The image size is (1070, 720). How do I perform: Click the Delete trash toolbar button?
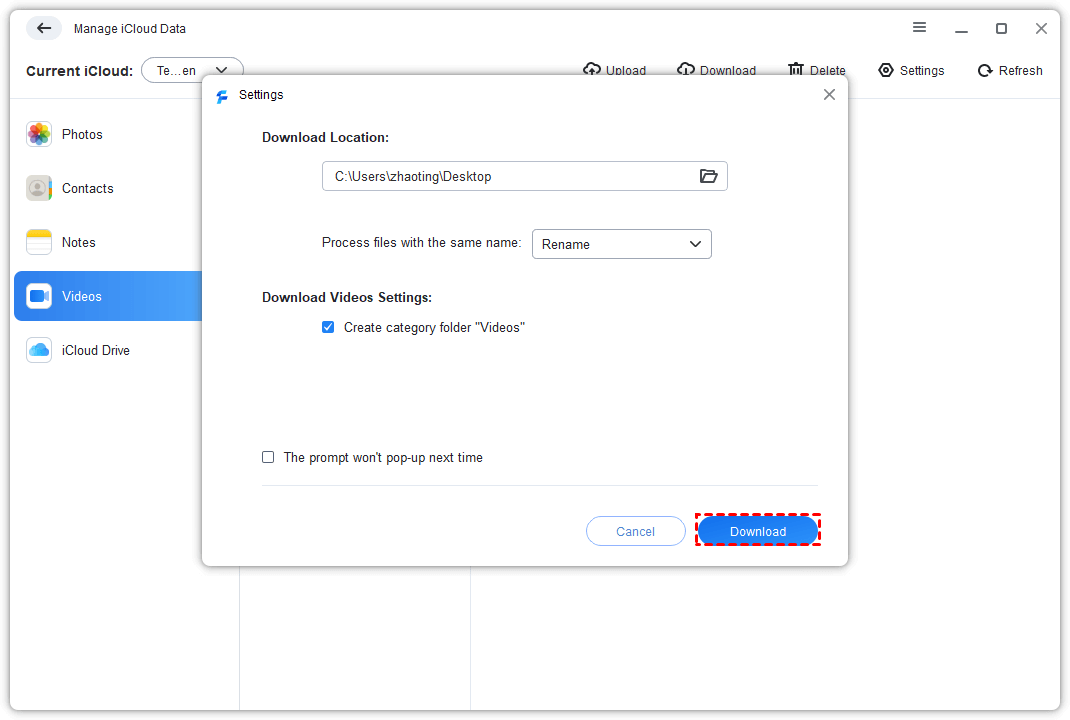tap(816, 70)
